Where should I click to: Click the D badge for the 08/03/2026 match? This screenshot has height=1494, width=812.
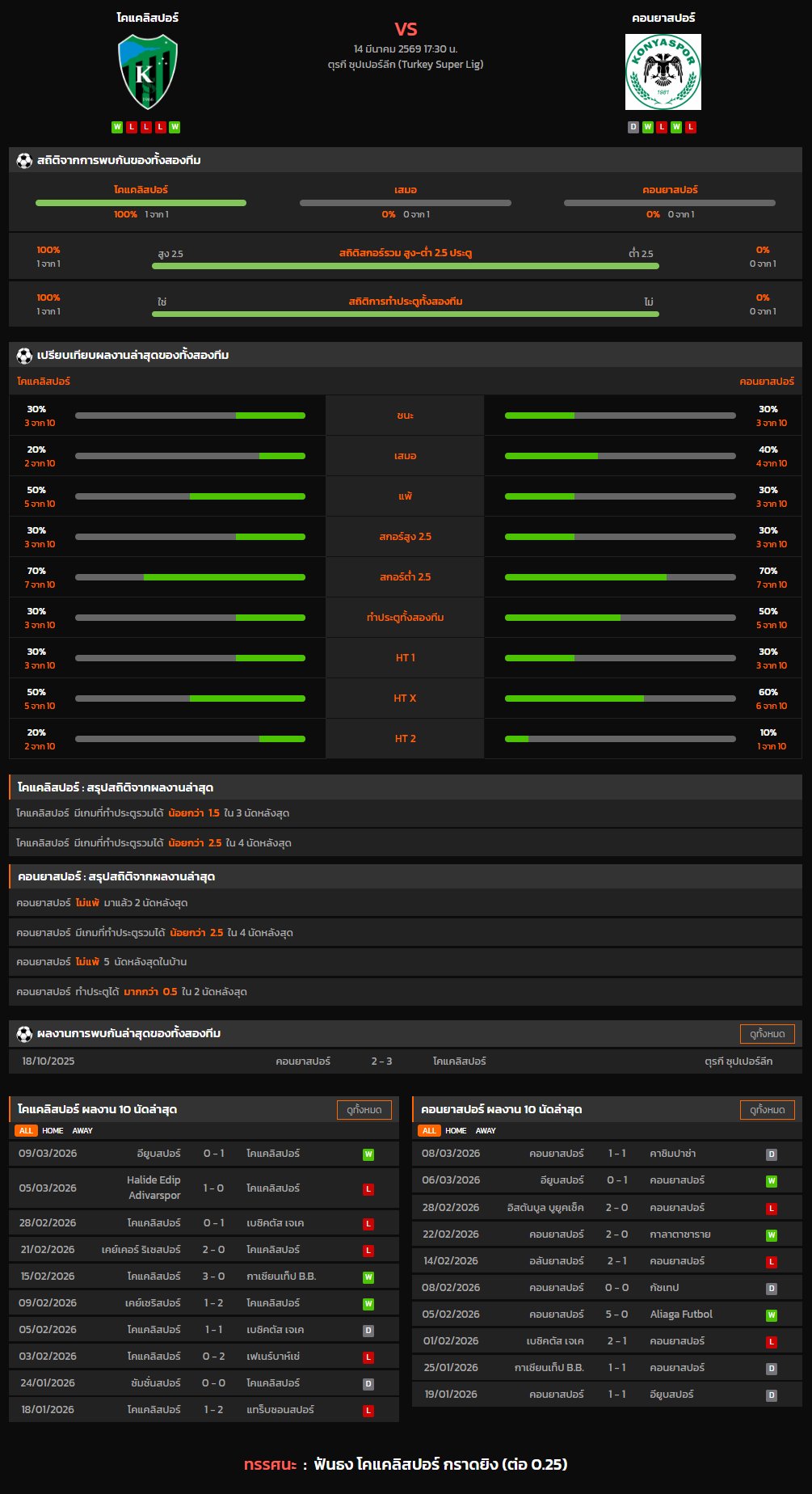[771, 1154]
